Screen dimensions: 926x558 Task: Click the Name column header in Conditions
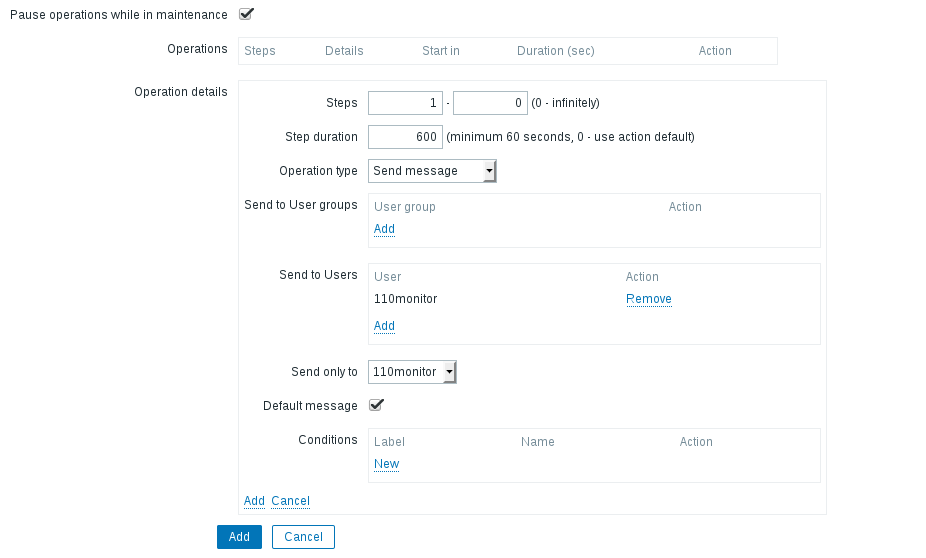(x=537, y=442)
